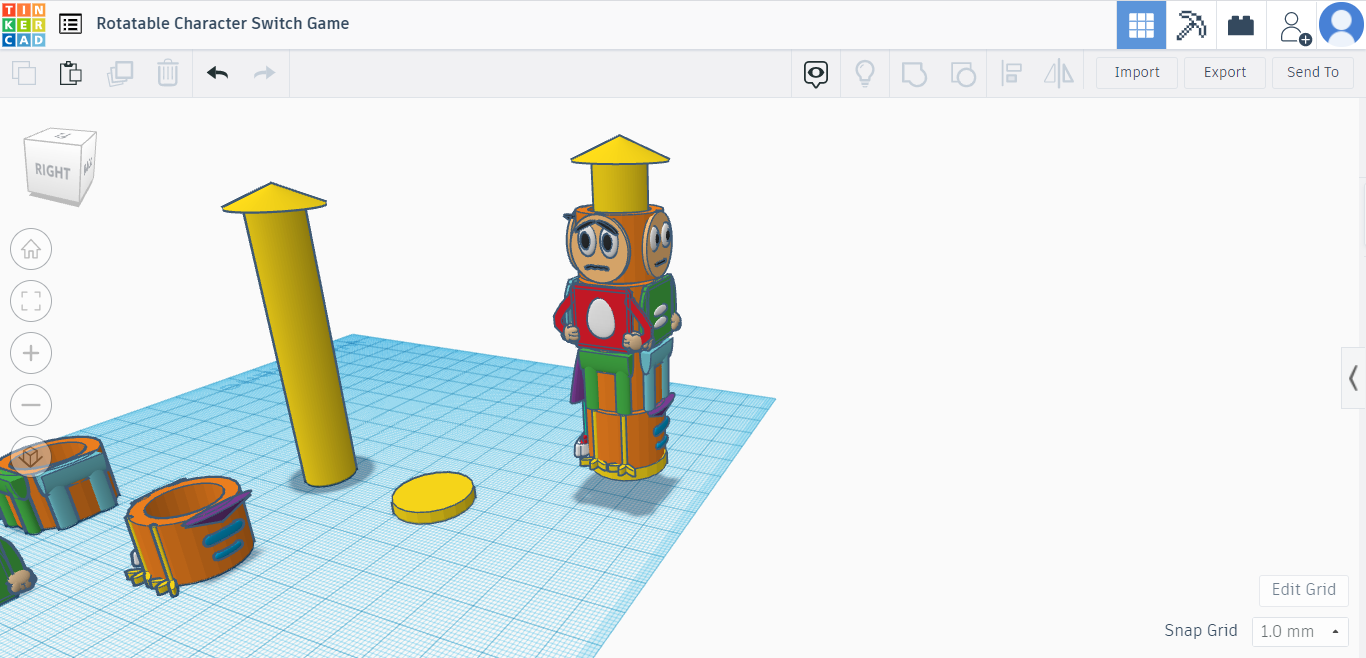Click the Delete trash icon

click(168, 73)
